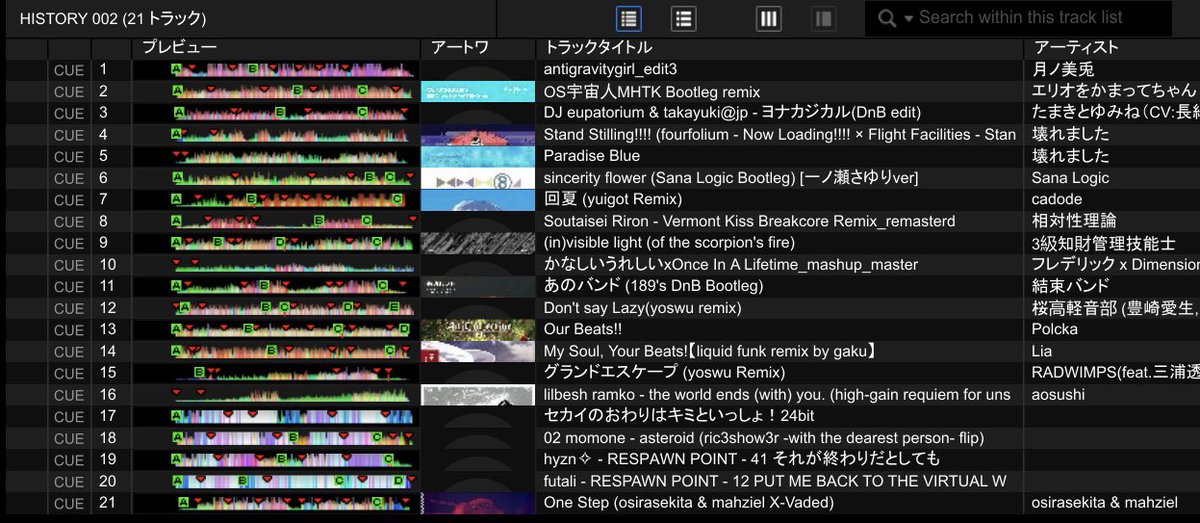Select track futali - RESPAWN POINT - 12
Image resolution: width=1200 pixels, height=523 pixels.
(x=775, y=481)
